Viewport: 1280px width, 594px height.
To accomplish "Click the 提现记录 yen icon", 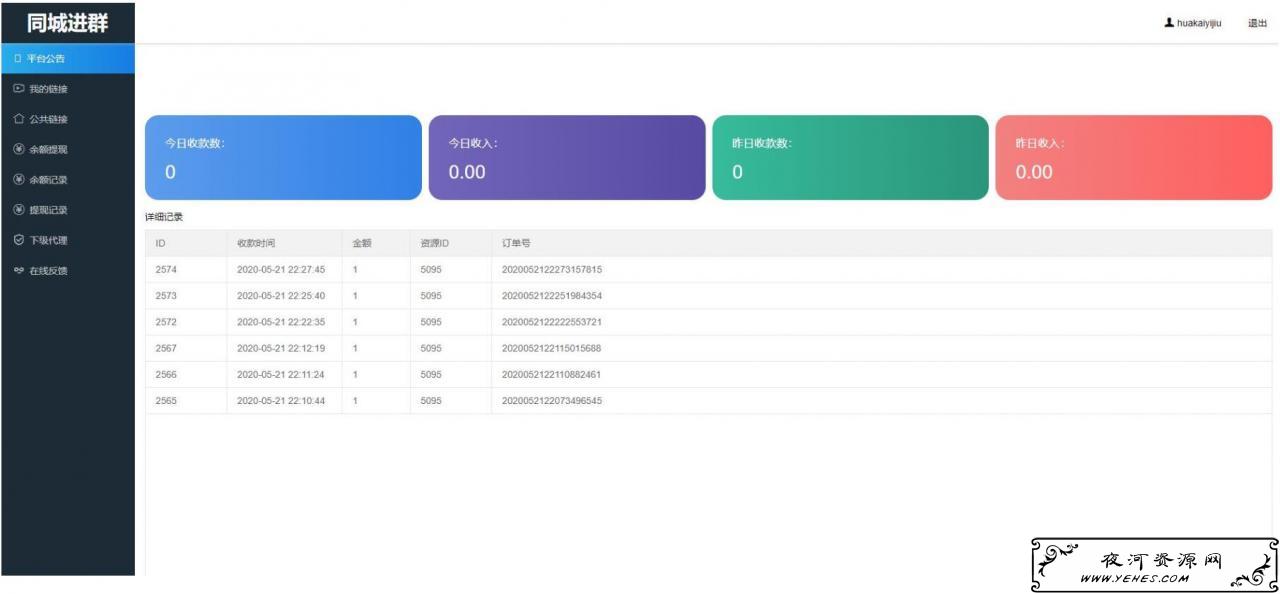I will click(18, 210).
